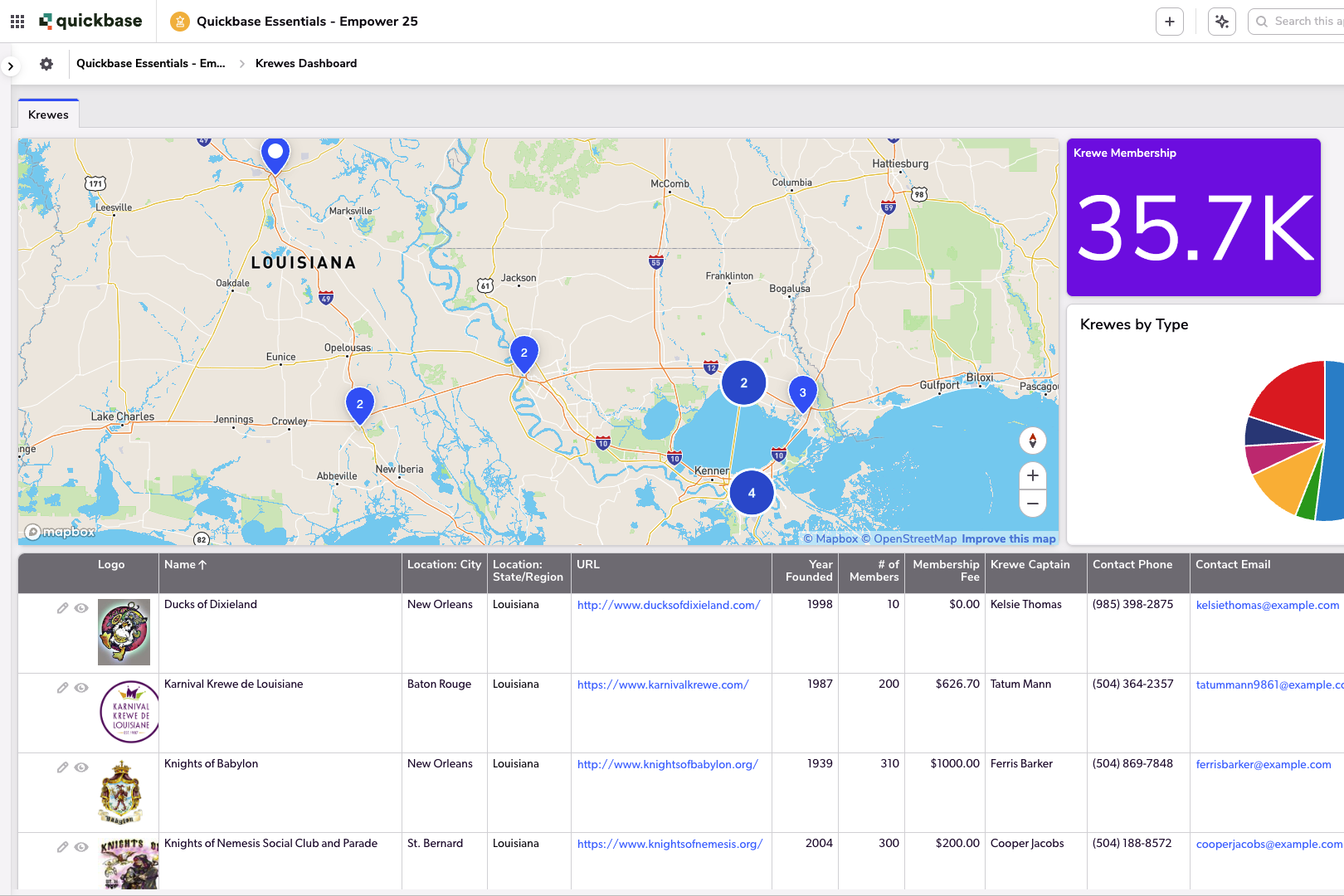View the Ducks of Dixieland record eye icon
The width and height of the screenshot is (1344, 896).
81,608
